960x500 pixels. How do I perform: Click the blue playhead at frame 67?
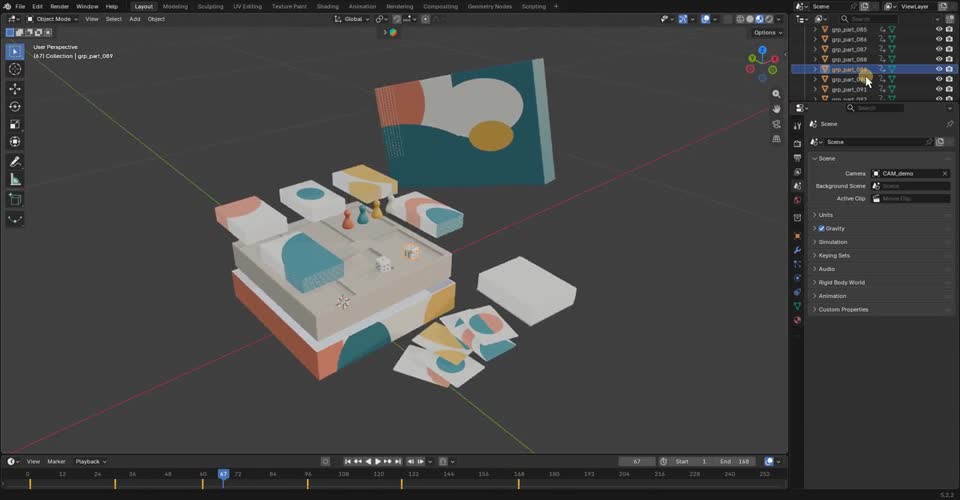(x=223, y=474)
